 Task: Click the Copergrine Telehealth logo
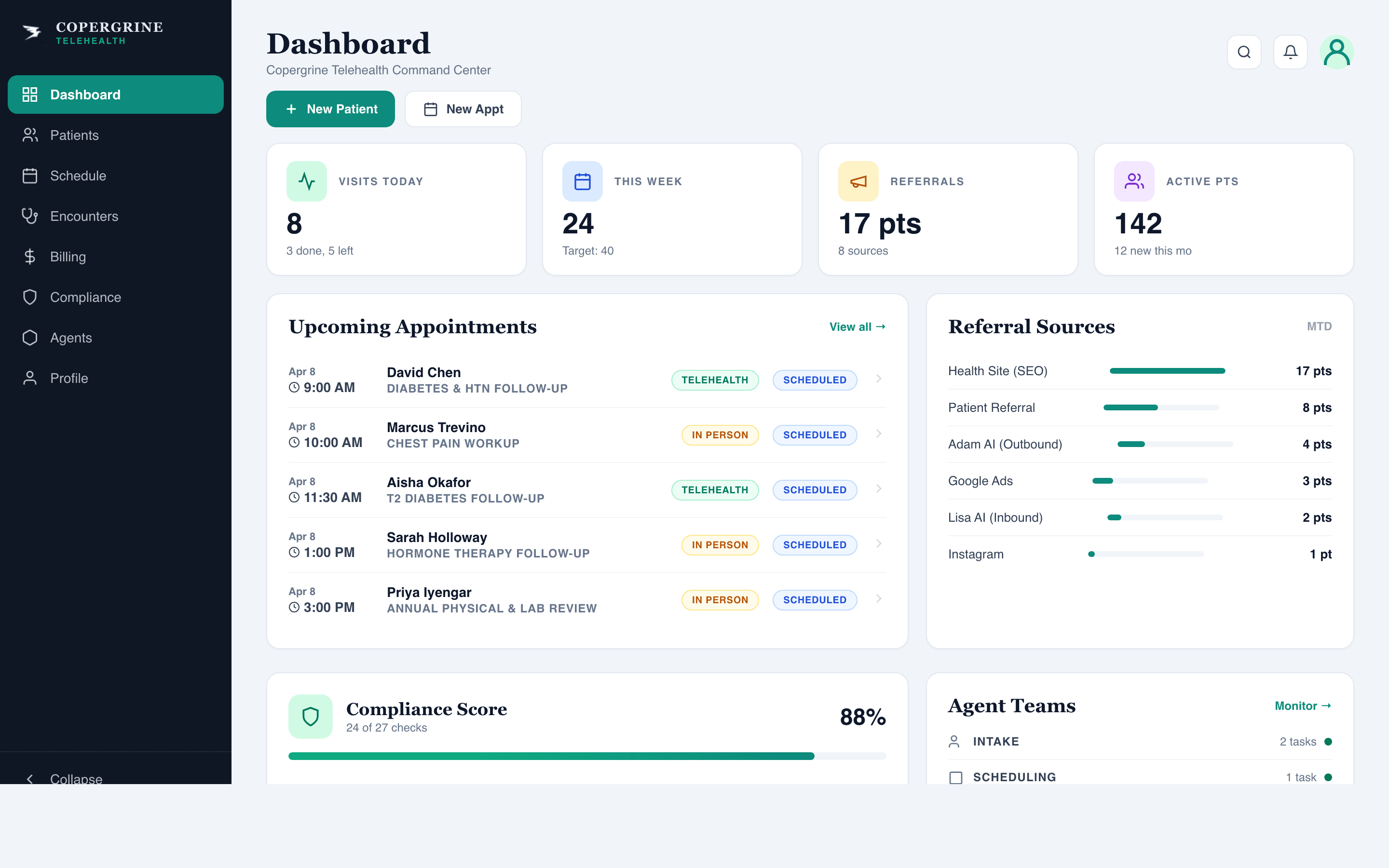[x=92, y=33]
